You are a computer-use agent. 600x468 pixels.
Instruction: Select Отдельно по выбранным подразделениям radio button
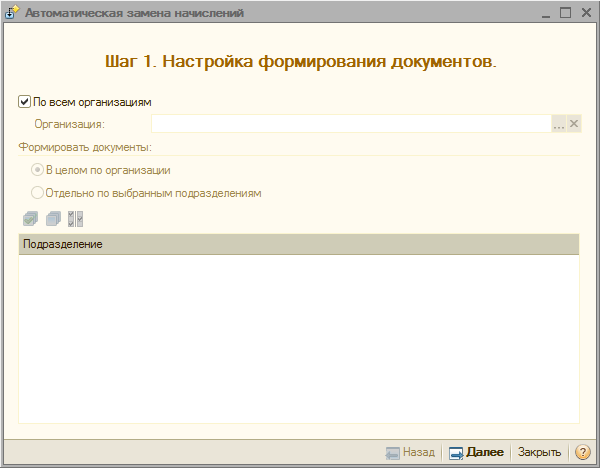click(x=38, y=192)
